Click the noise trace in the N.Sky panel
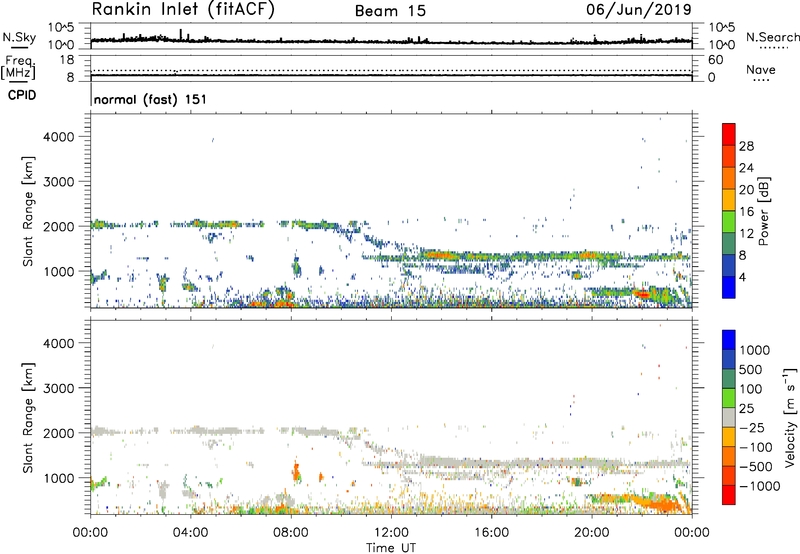The image size is (800, 554). click(x=391, y=41)
